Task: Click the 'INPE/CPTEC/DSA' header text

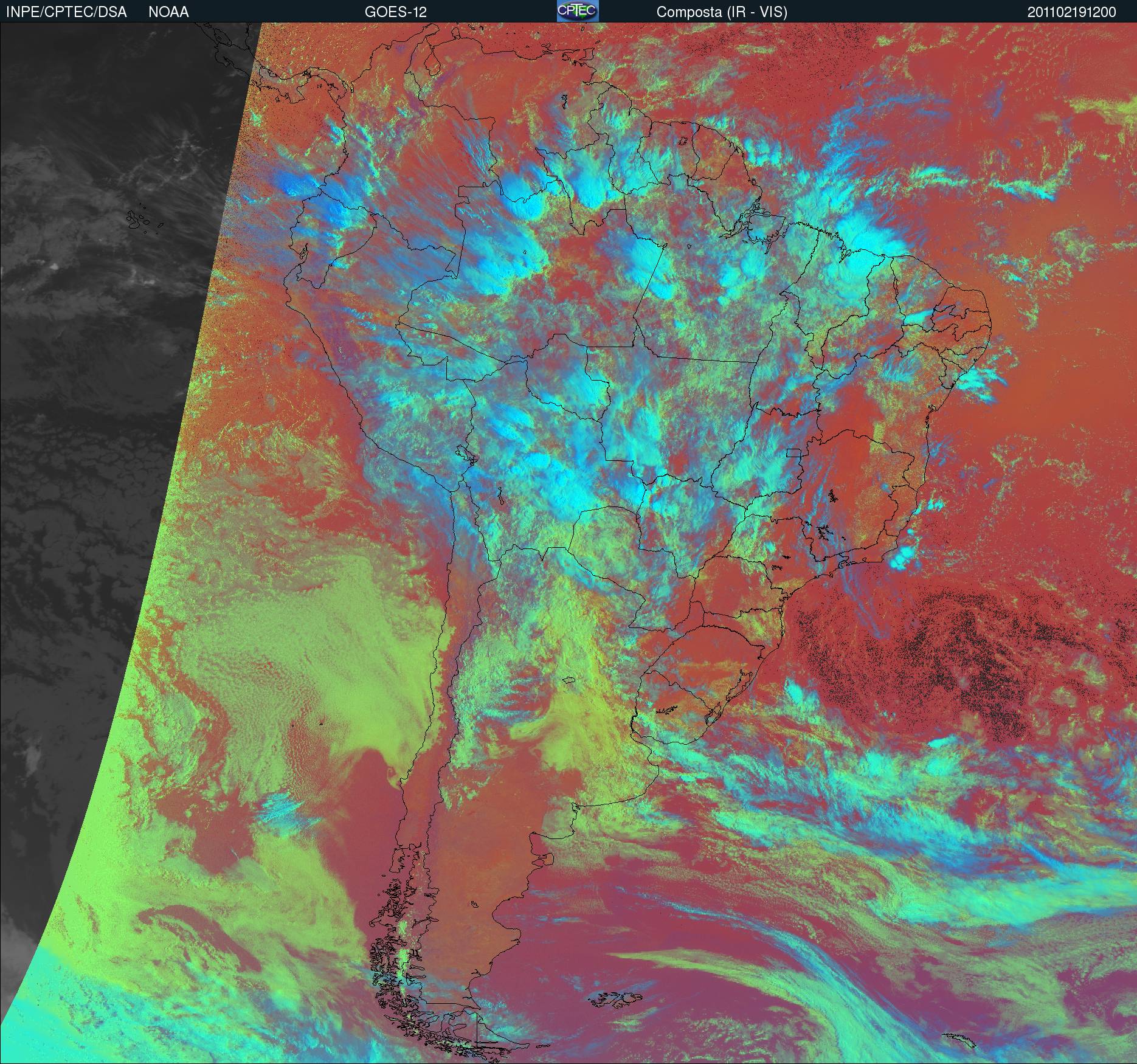Action: 66,12
